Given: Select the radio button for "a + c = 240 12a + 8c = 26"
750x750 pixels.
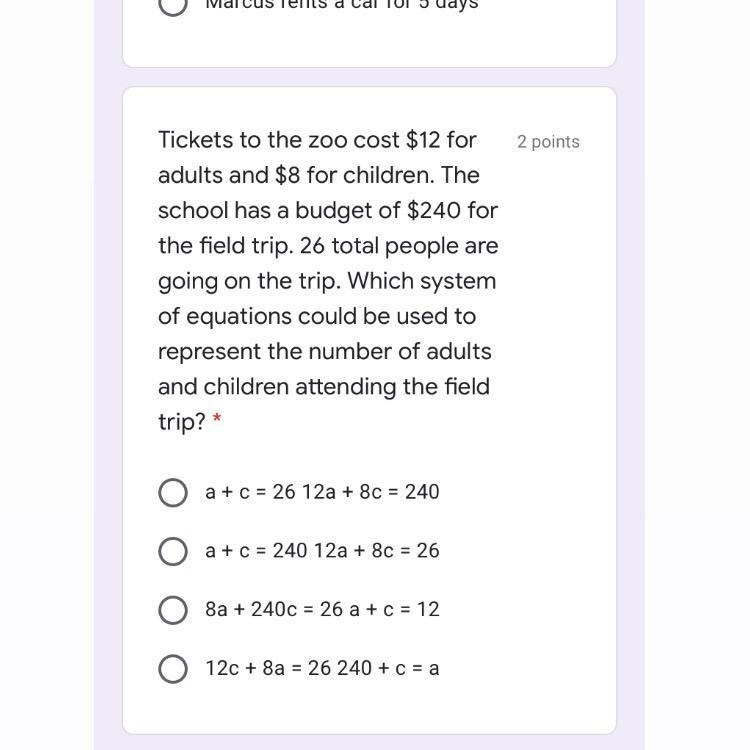Looking at the screenshot, I should click(173, 552).
